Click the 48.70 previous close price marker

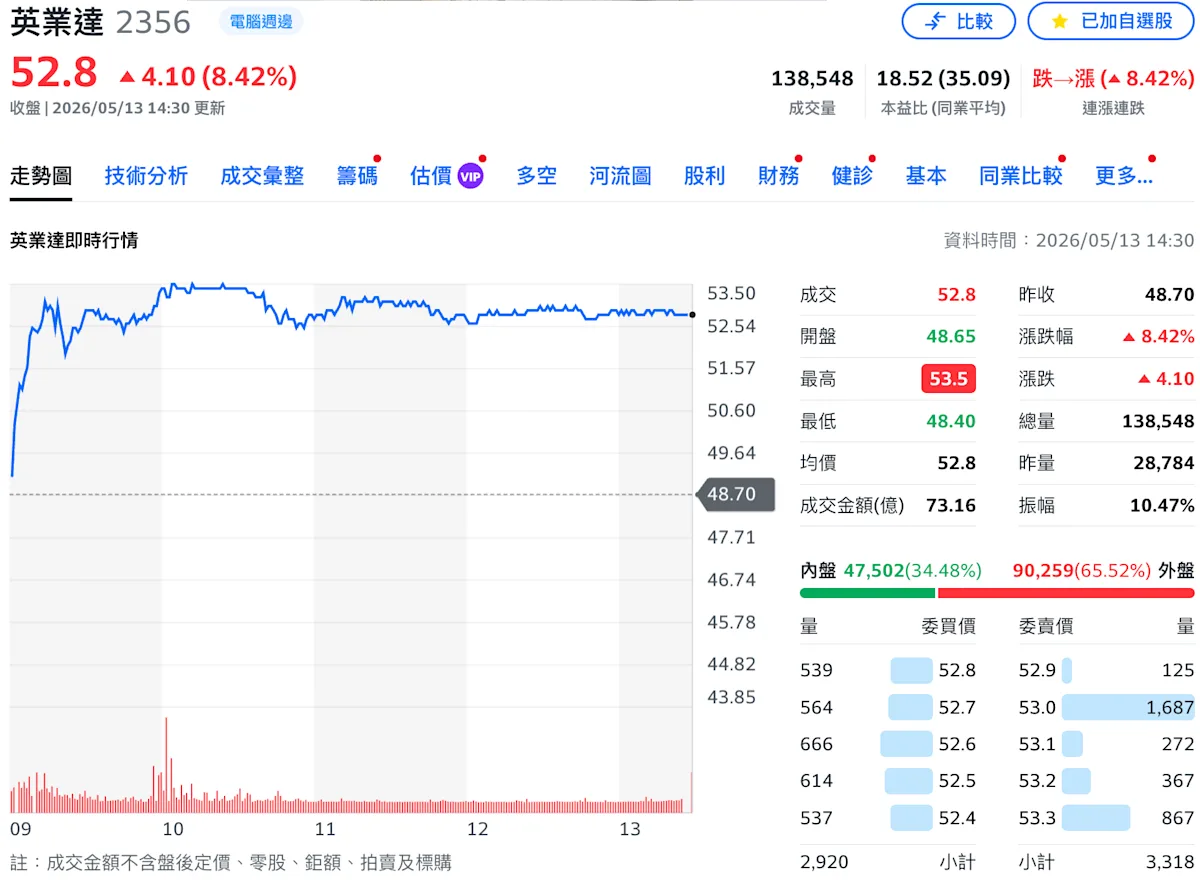734,494
